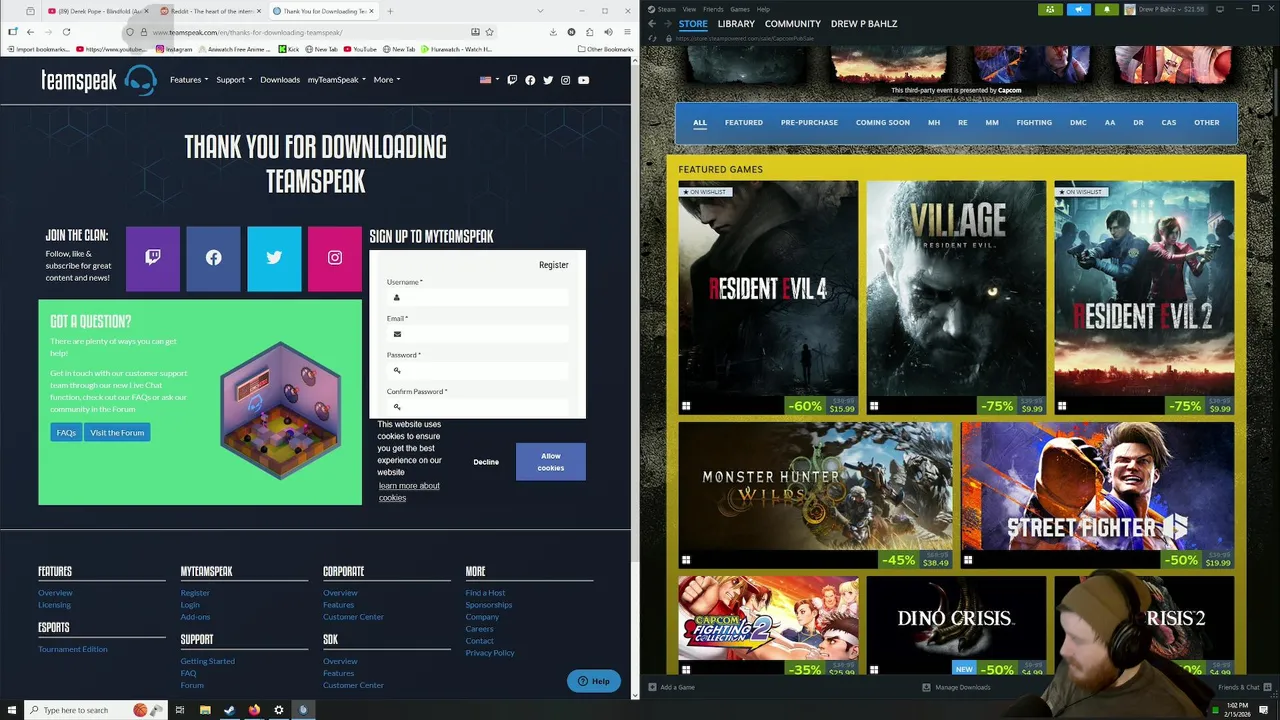Go to Steam COMMUNITY tab
The image size is (1280, 720).
(793, 24)
